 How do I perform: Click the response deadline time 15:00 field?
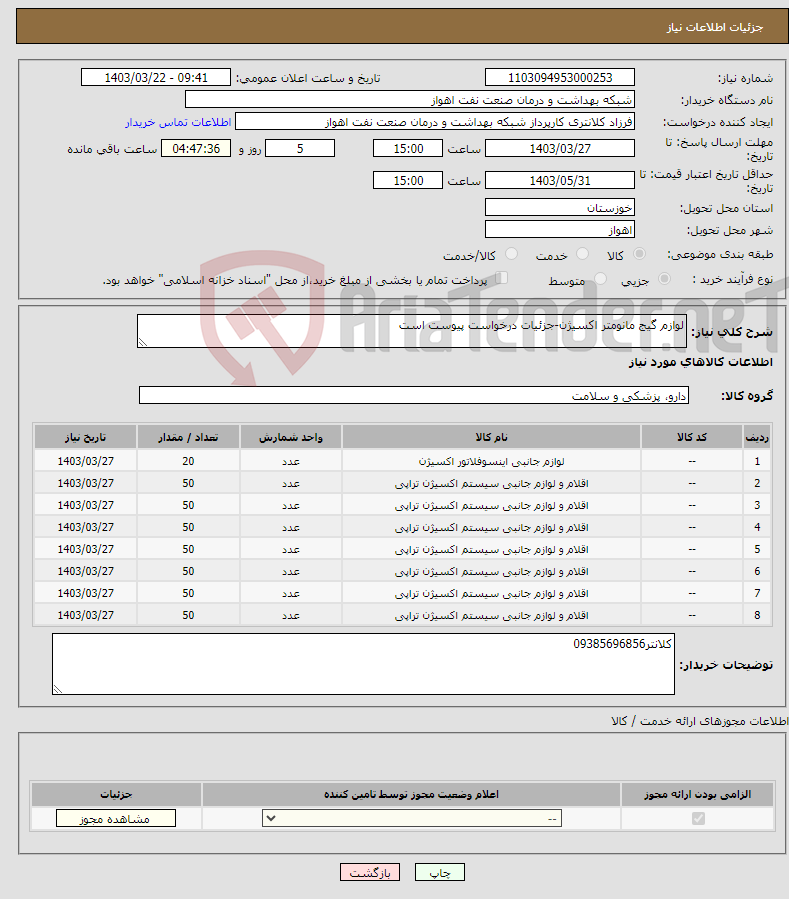pyautogui.click(x=408, y=148)
